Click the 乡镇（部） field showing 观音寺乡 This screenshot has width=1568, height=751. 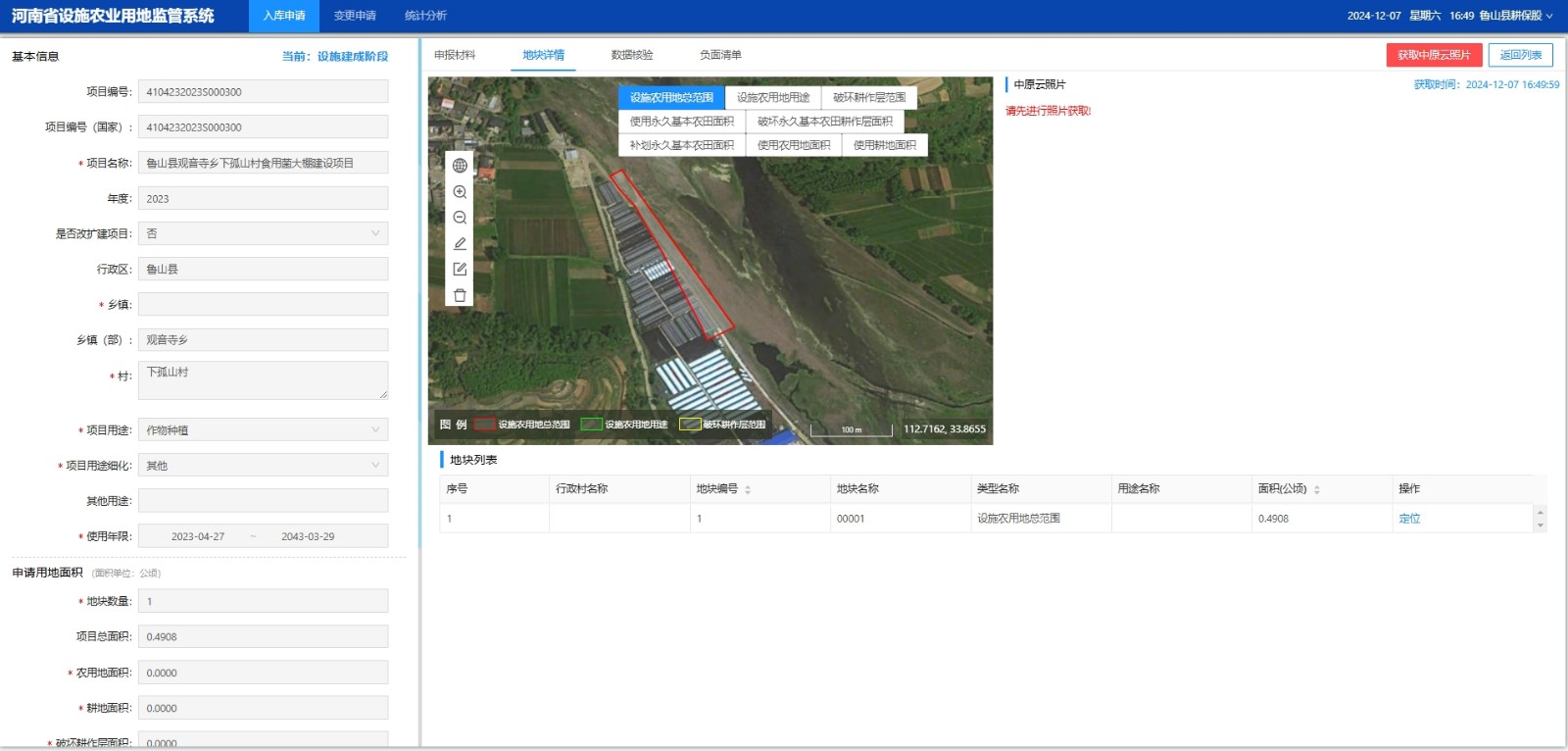click(x=263, y=339)
